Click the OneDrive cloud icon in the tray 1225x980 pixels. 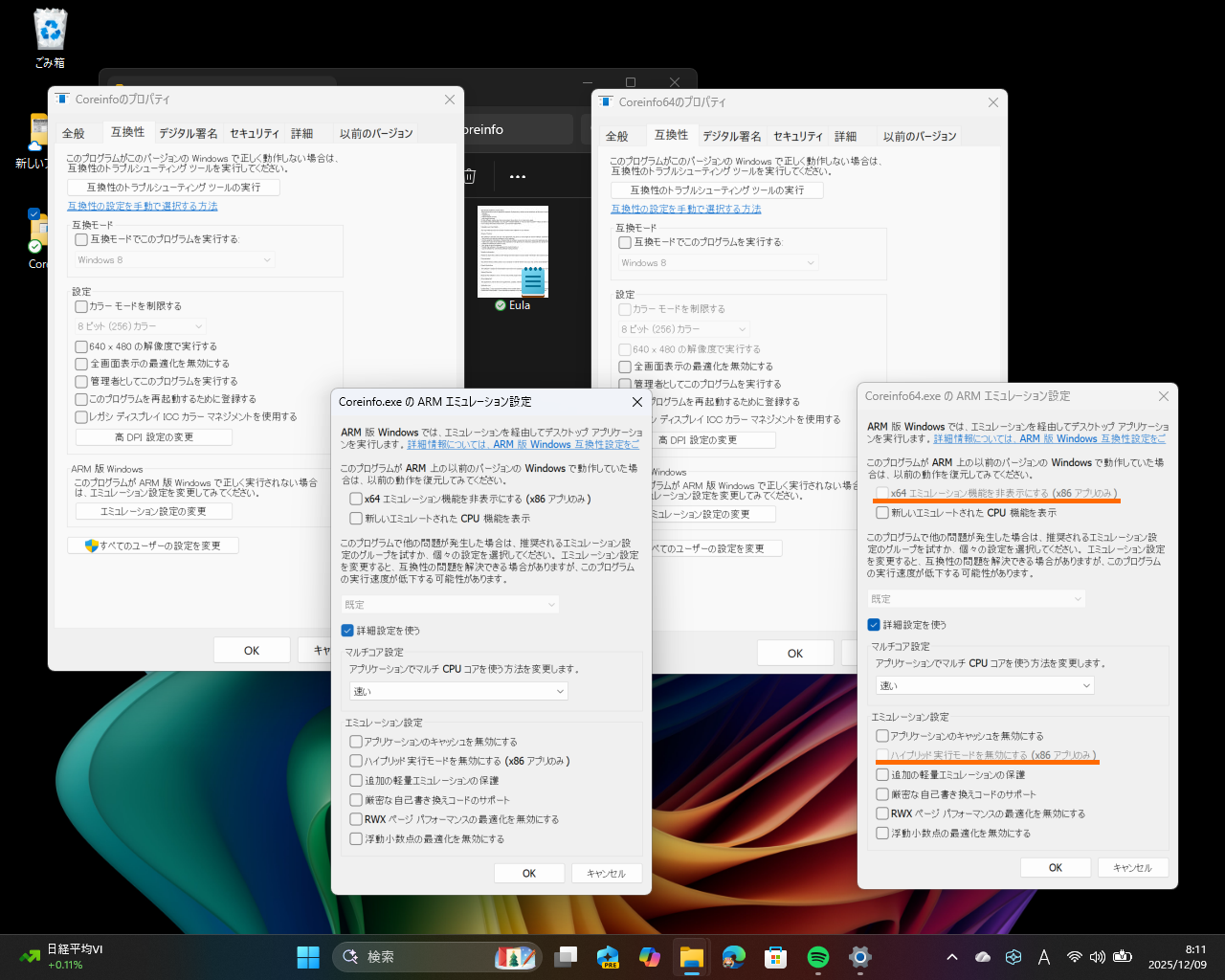pos(982,956)
